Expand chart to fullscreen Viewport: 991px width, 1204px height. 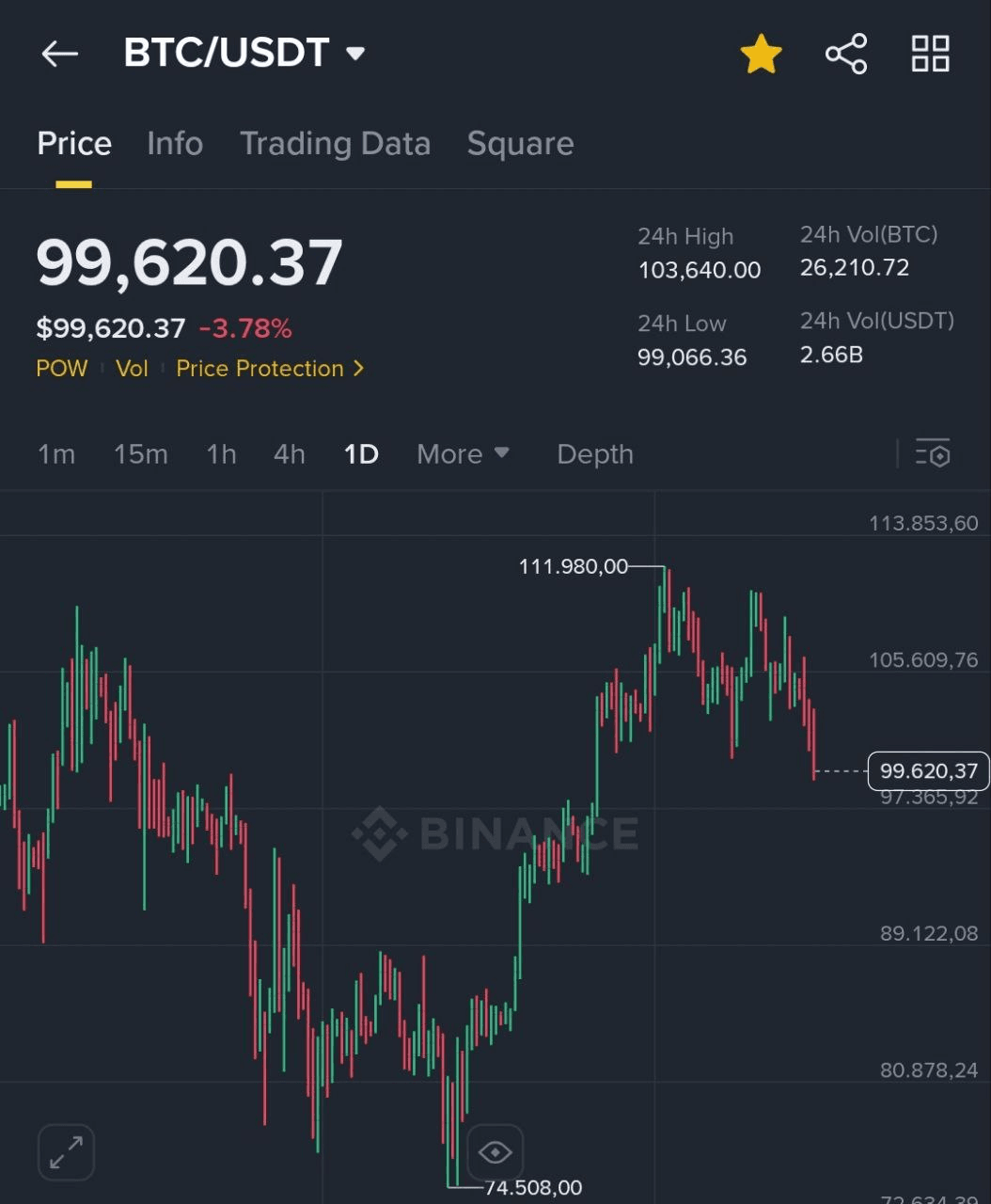[x=66, y=1151]
